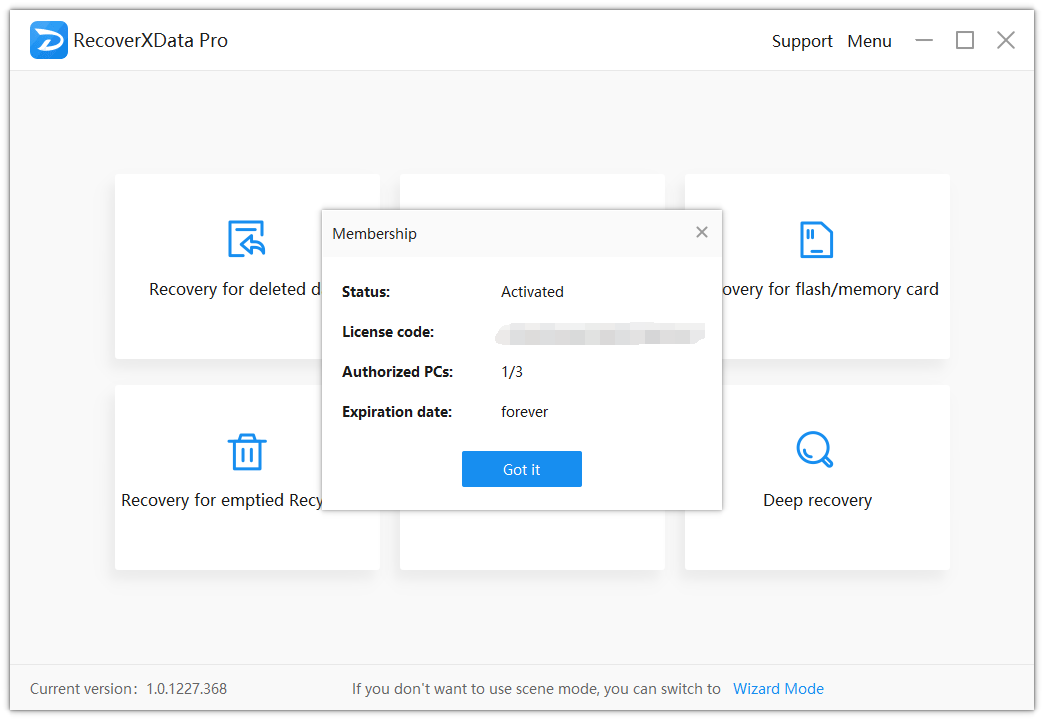
Task: Click the RecoverXData Pro logo icon
Action: tap(49, 40)
